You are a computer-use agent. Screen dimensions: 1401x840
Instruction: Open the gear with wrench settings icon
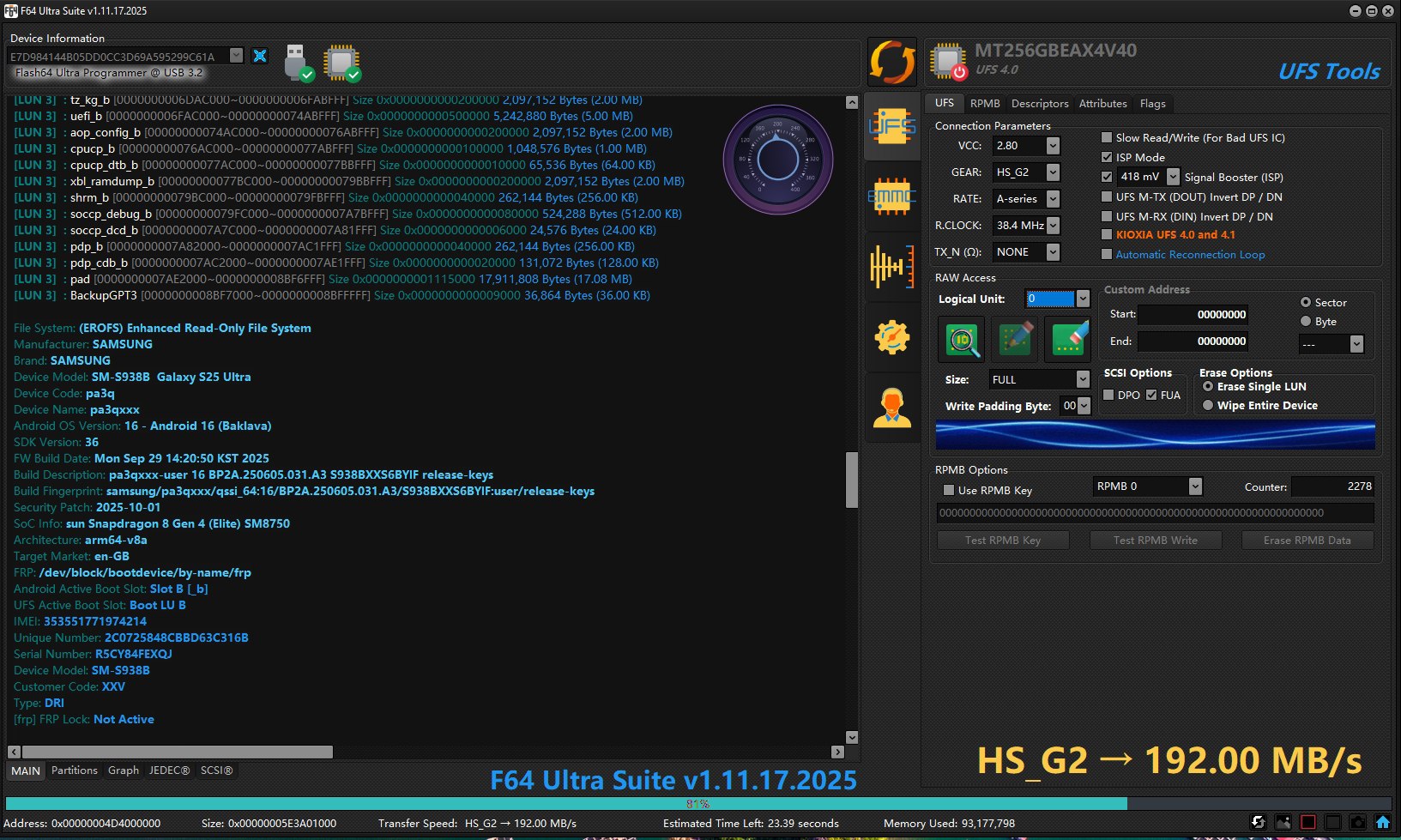[892, 337]
